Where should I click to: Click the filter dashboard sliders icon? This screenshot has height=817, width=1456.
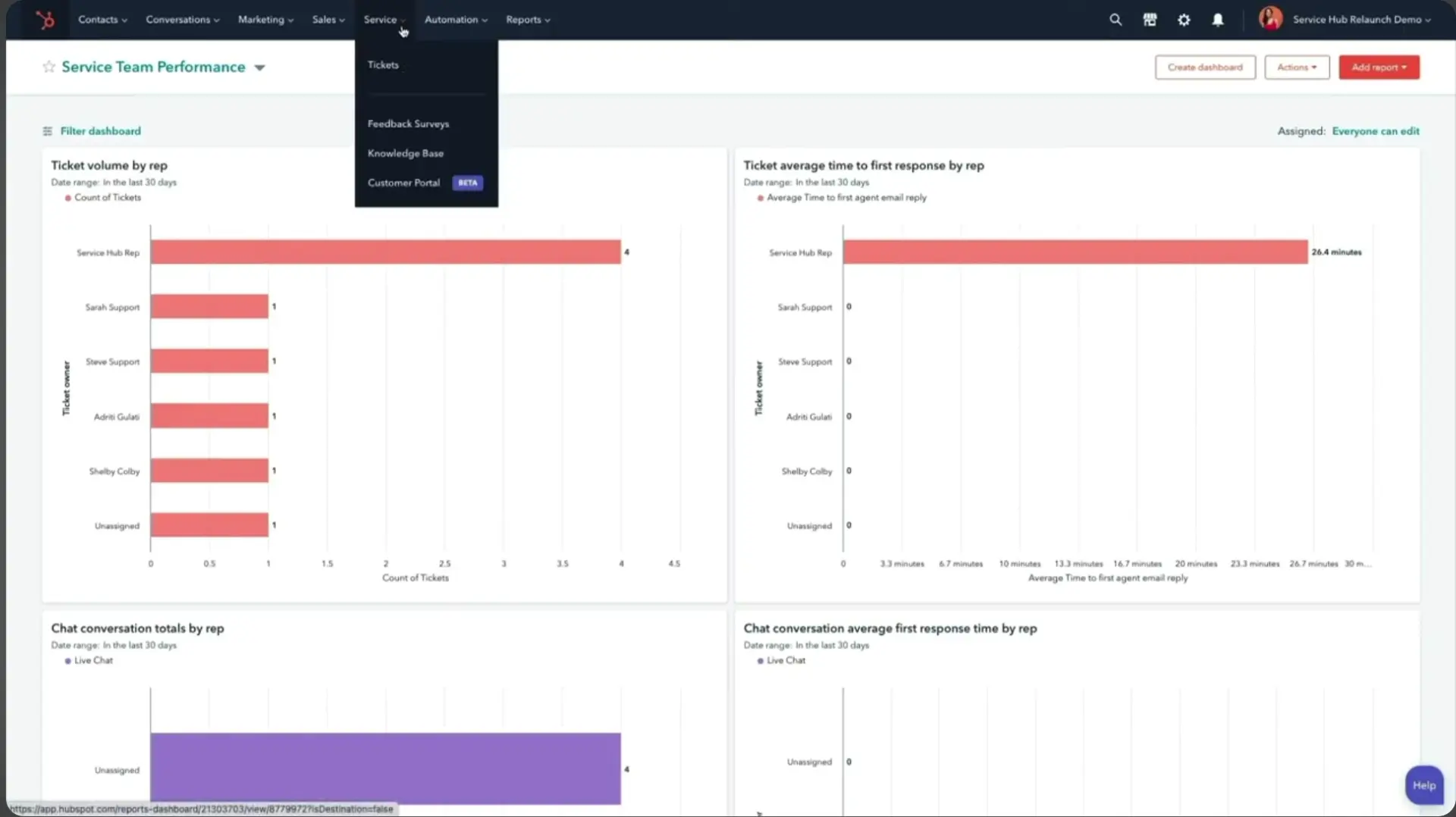48,131
